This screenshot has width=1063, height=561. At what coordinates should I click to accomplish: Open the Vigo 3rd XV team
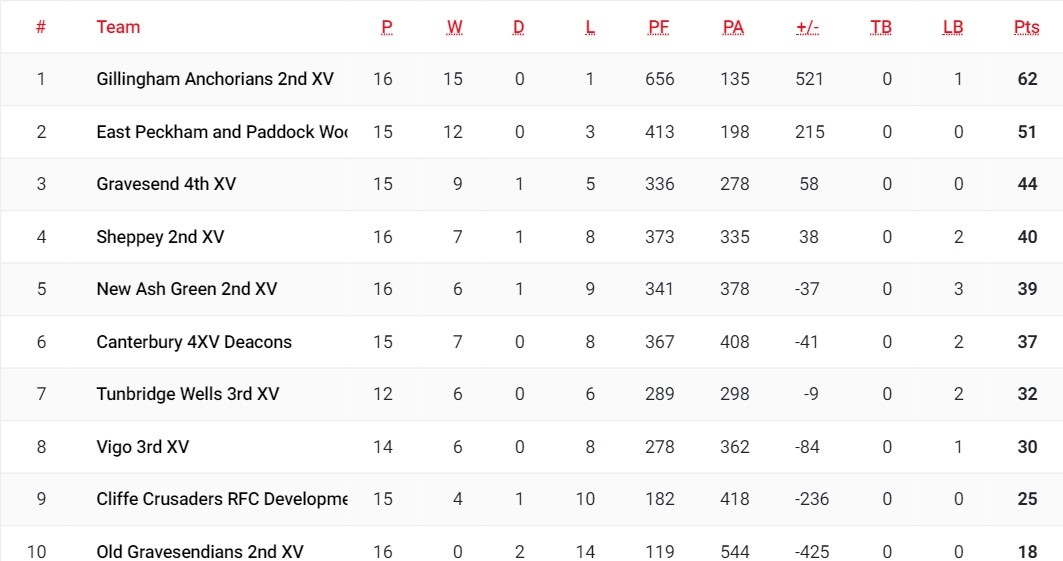tap(142, 447)
